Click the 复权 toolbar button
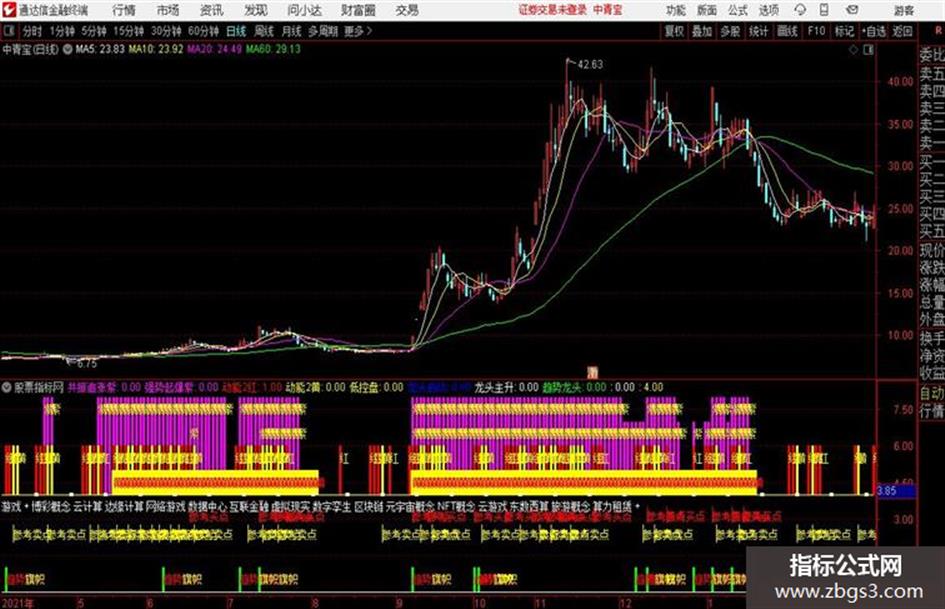Viewport: 945px width, 609px height. 674,31
